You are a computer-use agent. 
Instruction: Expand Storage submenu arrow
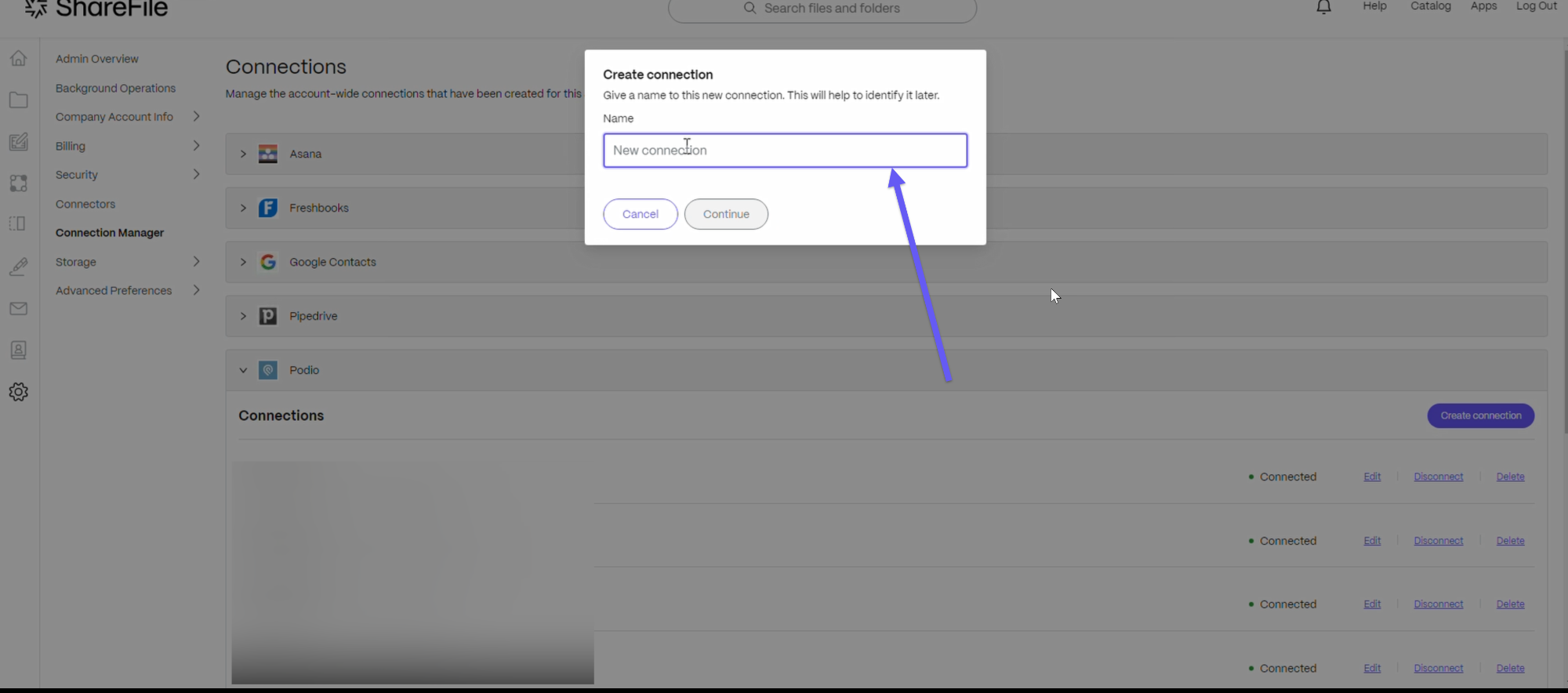point(196,261)
